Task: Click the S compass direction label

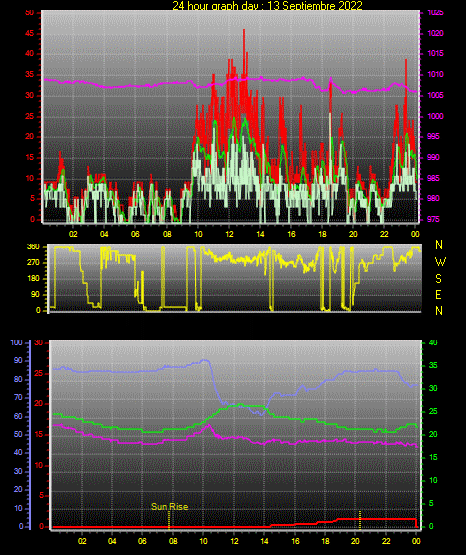Action: click(x=438, y=279)
